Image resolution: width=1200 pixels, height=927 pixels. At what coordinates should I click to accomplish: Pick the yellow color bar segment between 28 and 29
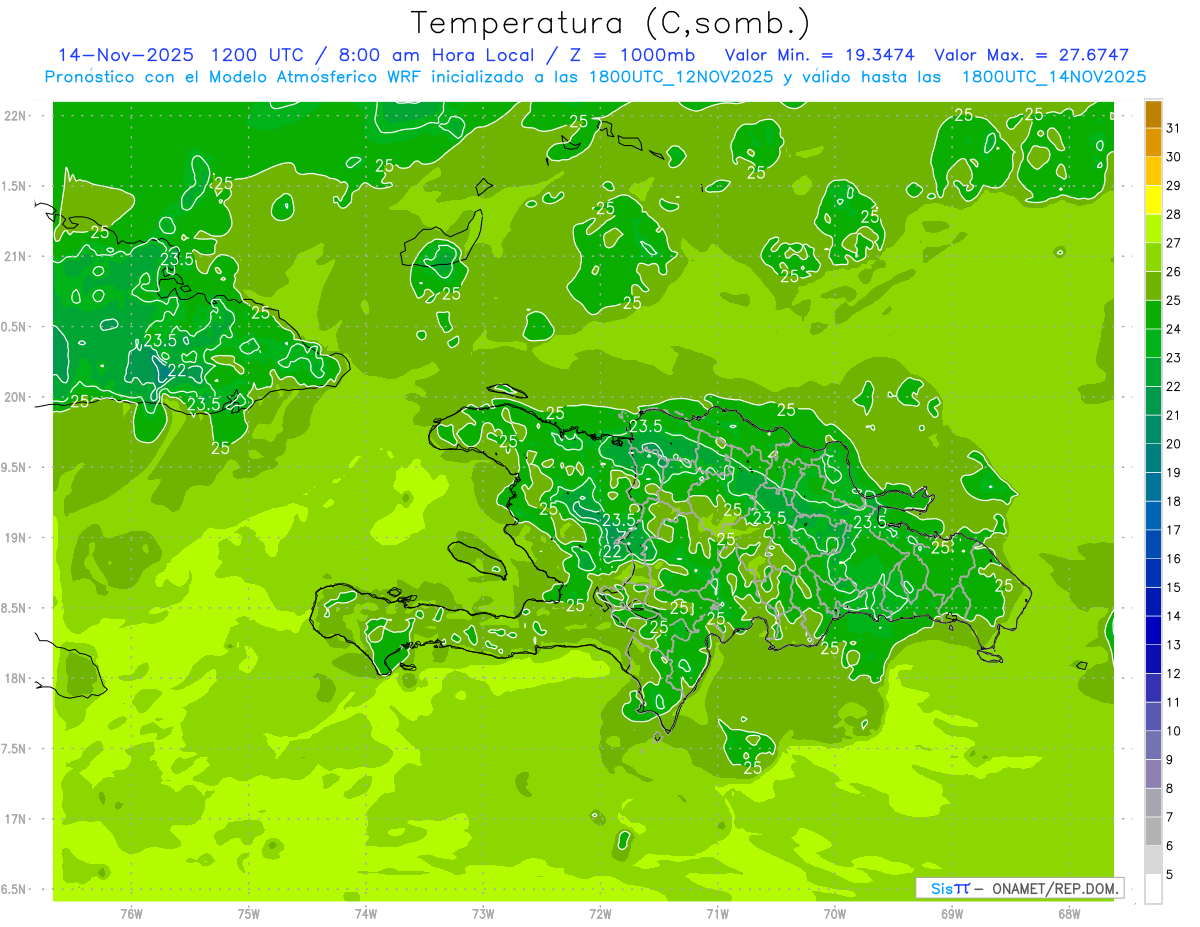(1153, 200)
